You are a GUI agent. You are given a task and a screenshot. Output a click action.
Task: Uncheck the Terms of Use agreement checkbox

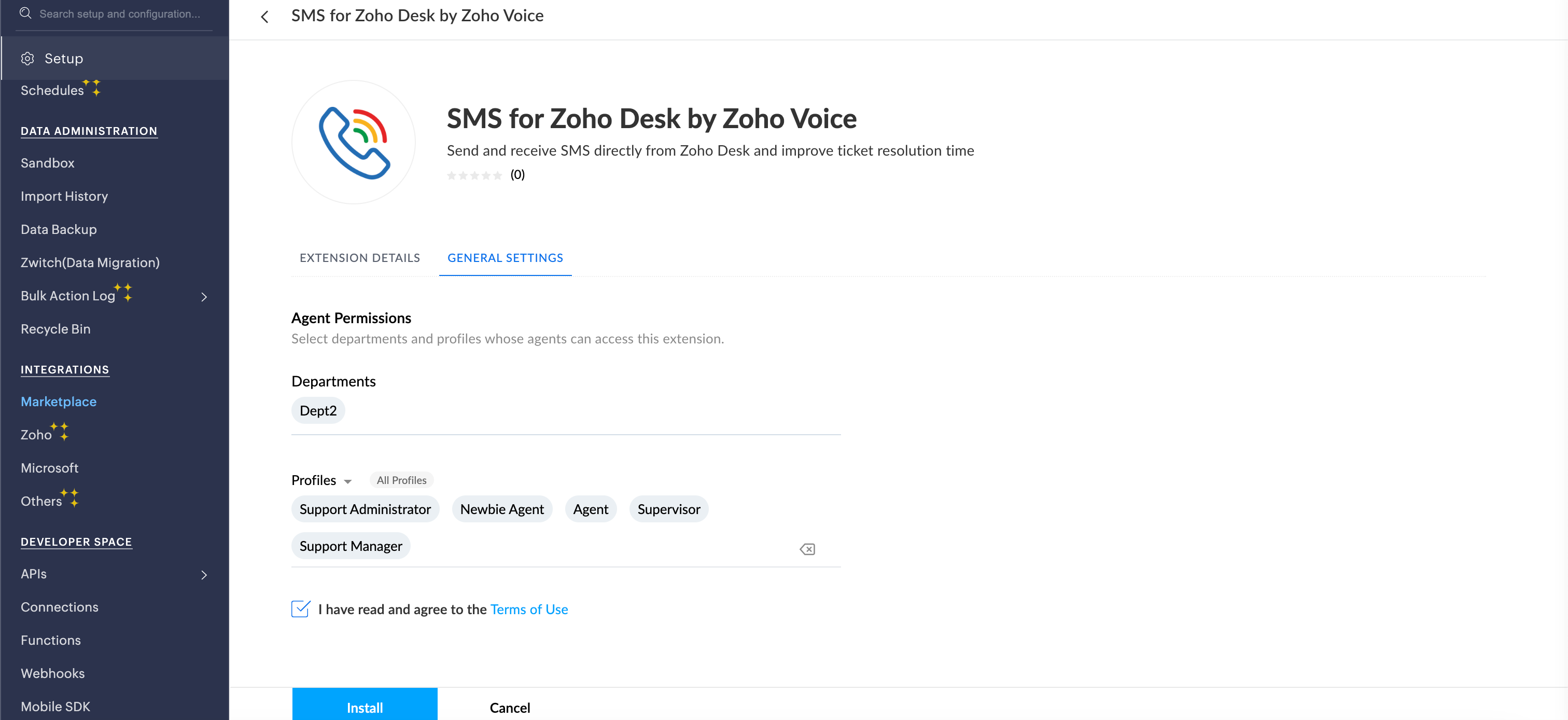click(301, 608)
